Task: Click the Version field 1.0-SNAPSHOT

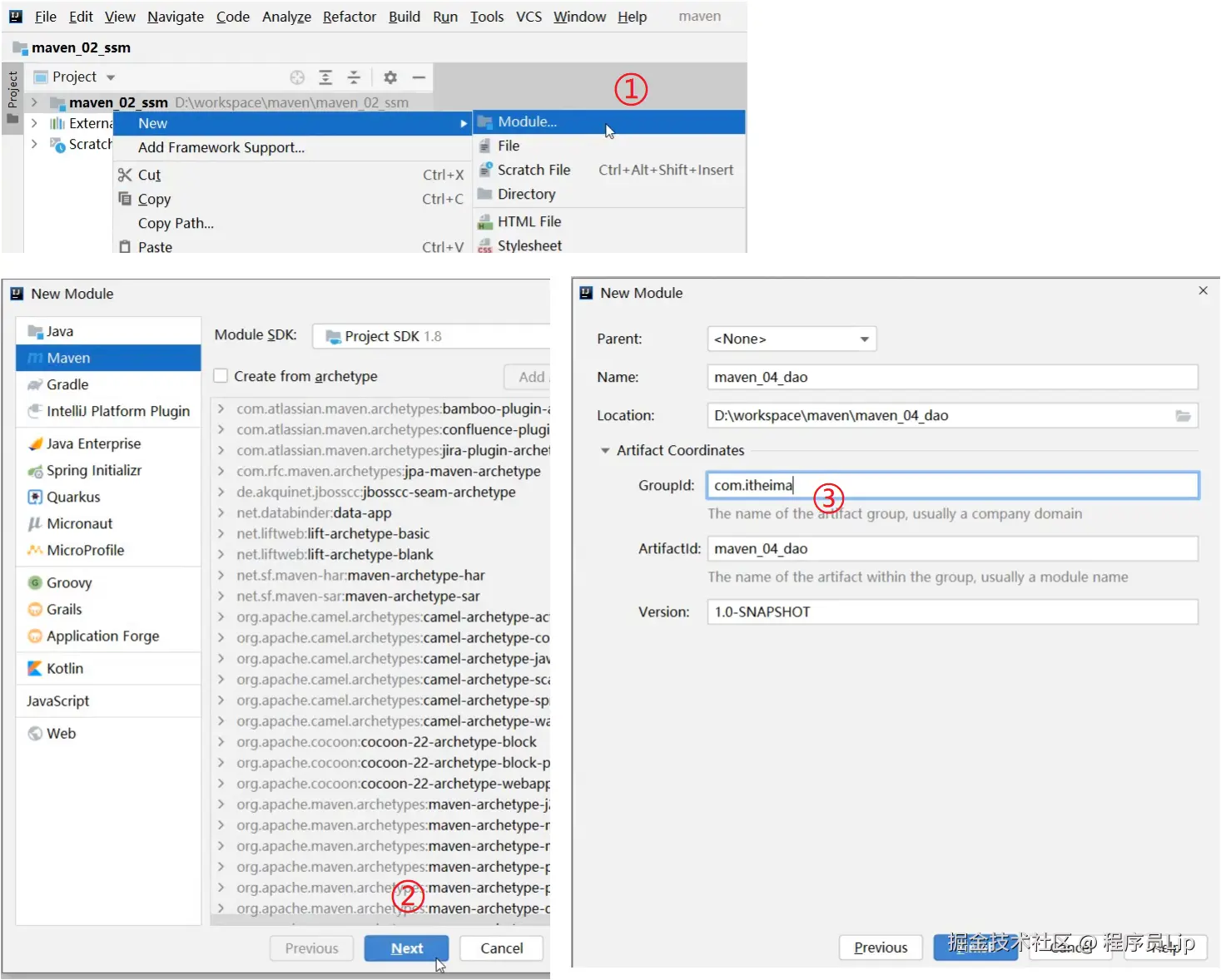Action: 952,612
